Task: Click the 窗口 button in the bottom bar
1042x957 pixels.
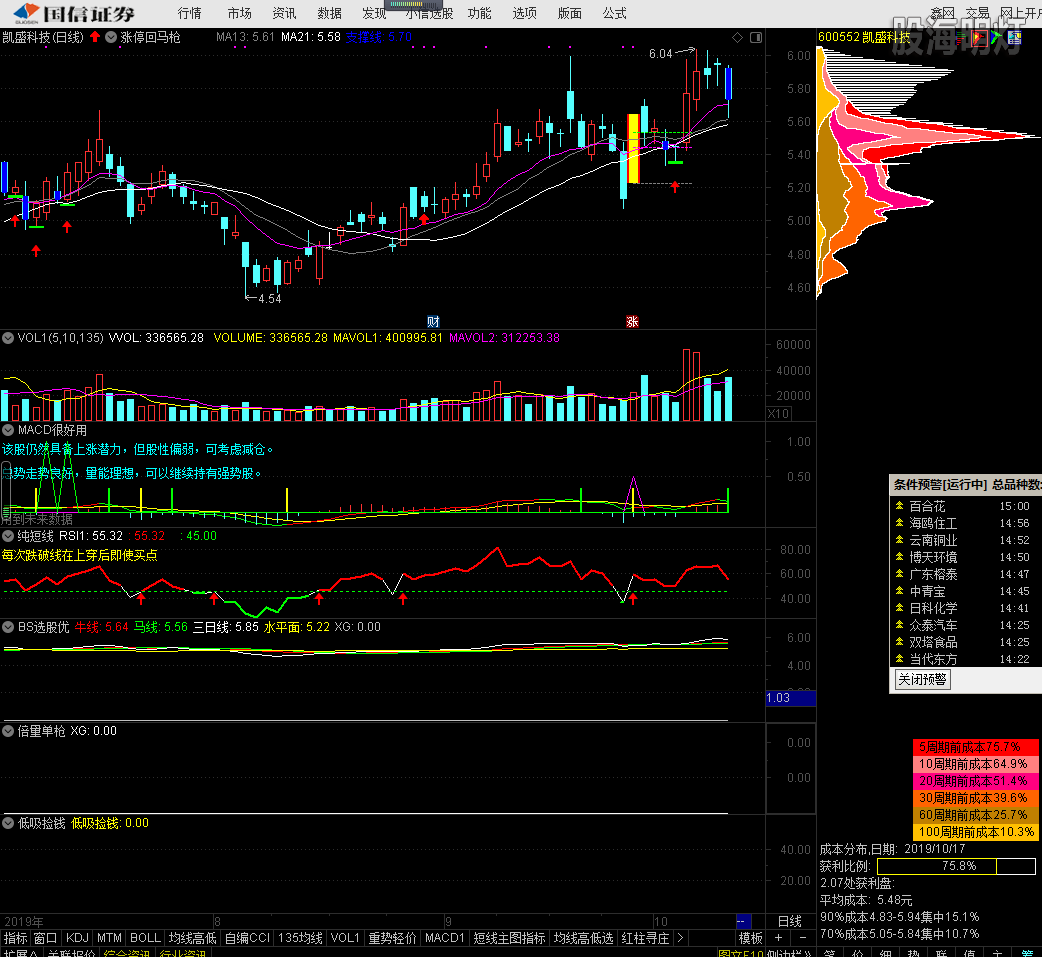Action: (45, 938)
